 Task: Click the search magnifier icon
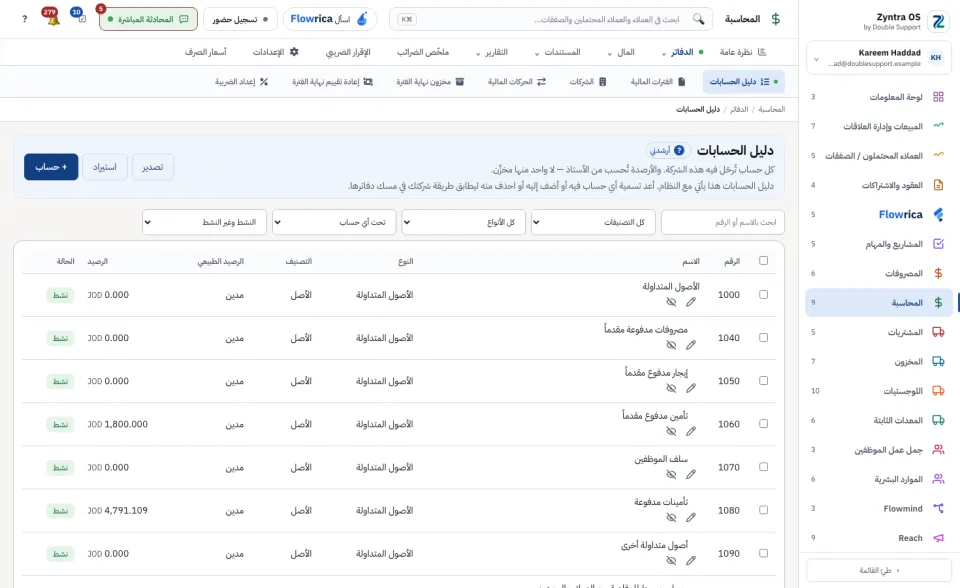699,19
